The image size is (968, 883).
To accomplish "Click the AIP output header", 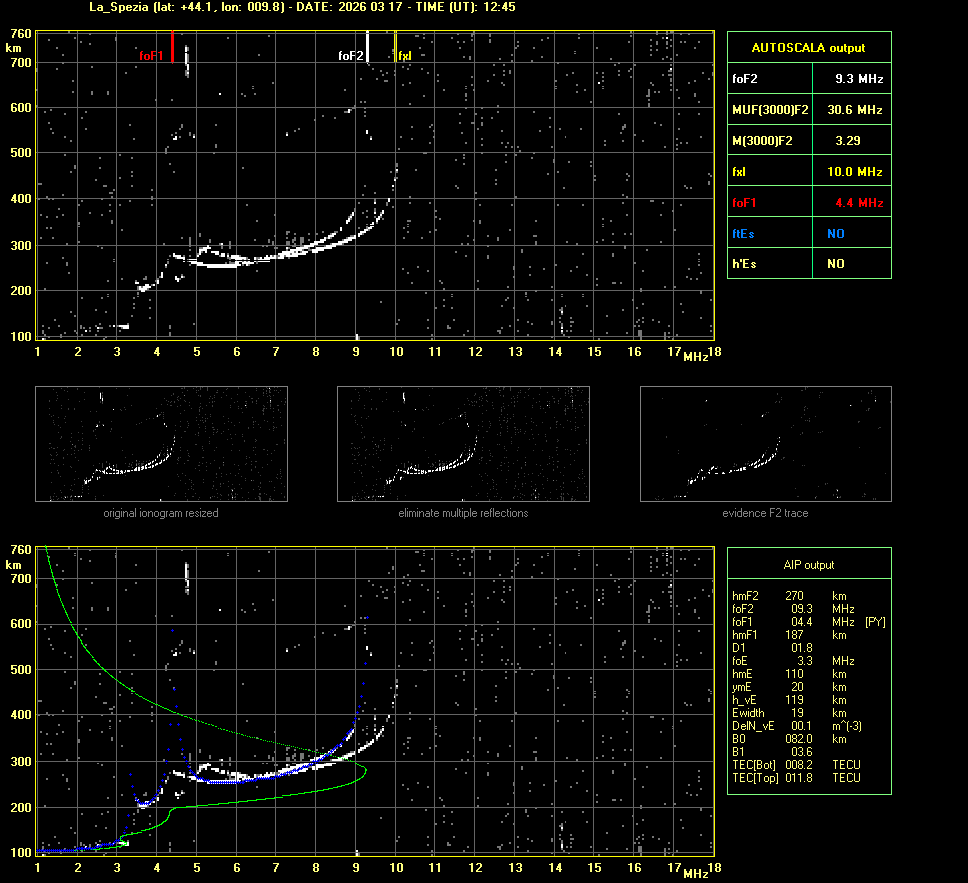I will tap(808, 565).
